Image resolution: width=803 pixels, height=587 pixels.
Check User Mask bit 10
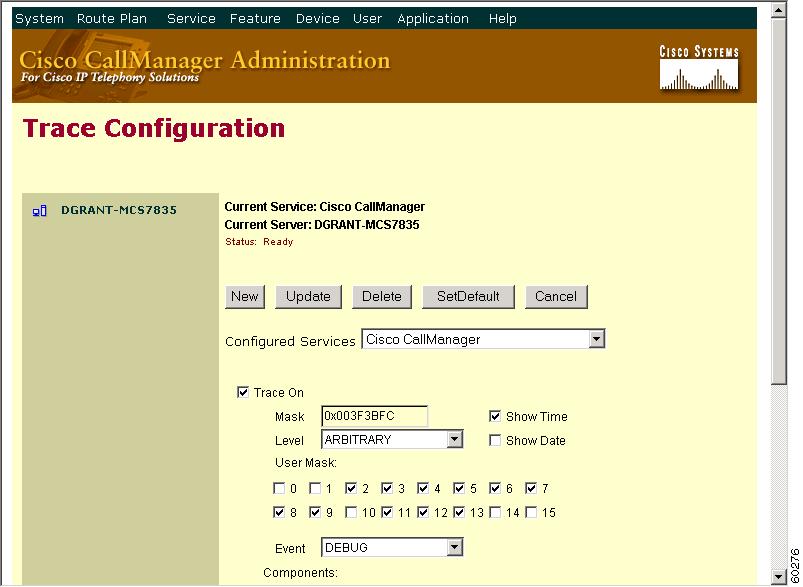(x=351, y=512)
